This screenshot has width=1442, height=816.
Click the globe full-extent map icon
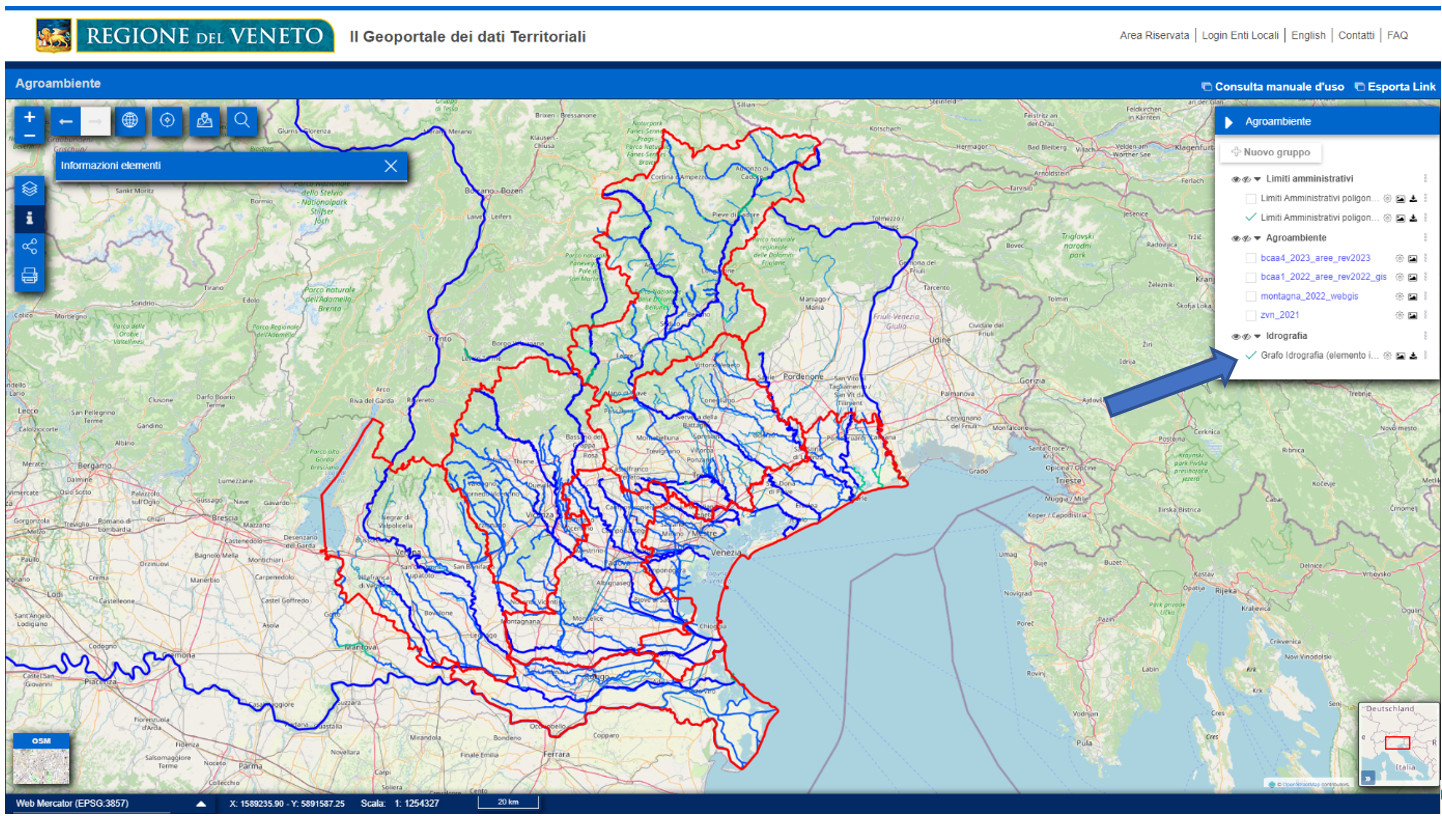click(x=129, y=121)
